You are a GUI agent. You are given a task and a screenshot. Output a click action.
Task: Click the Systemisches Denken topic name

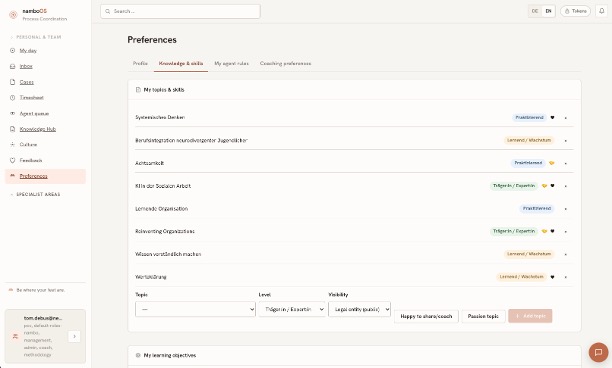click(x=160, y=117)
